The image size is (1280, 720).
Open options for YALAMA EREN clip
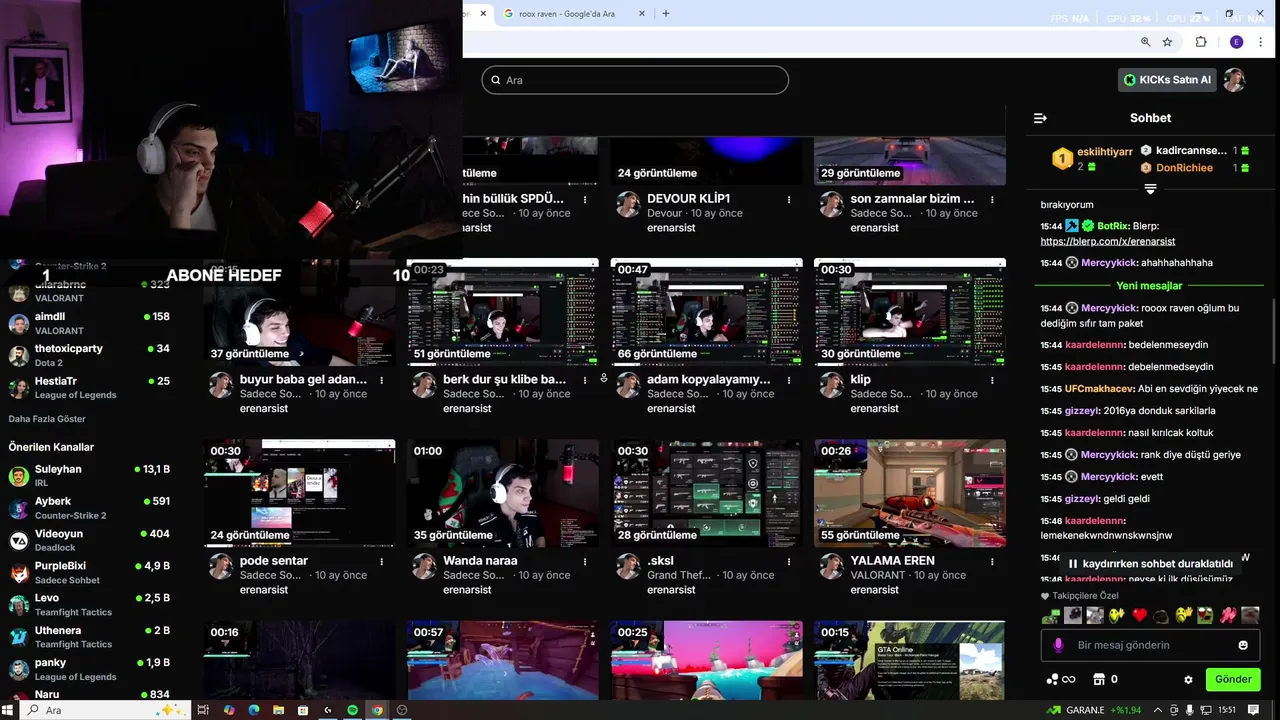click(992, 561)
